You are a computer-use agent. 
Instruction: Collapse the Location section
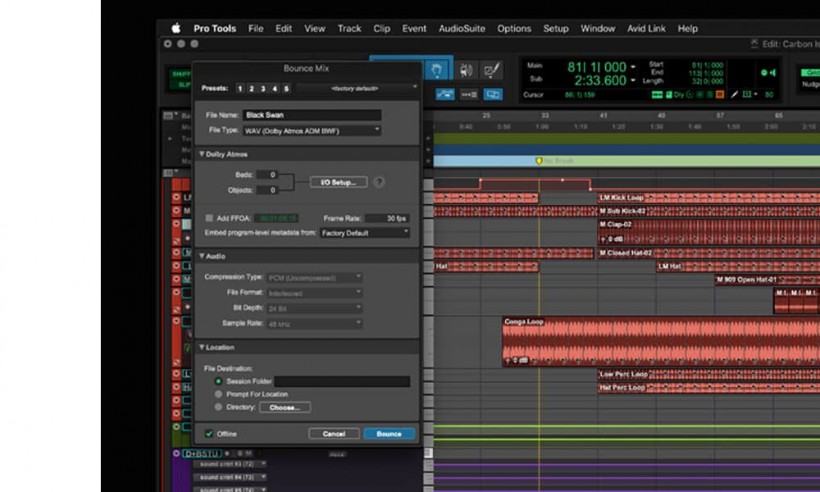pyautogui.click(x=201, y=347)
